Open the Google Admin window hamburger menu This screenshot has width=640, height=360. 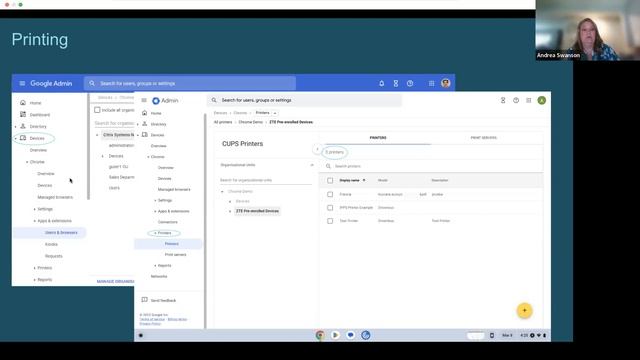(22, 83)
